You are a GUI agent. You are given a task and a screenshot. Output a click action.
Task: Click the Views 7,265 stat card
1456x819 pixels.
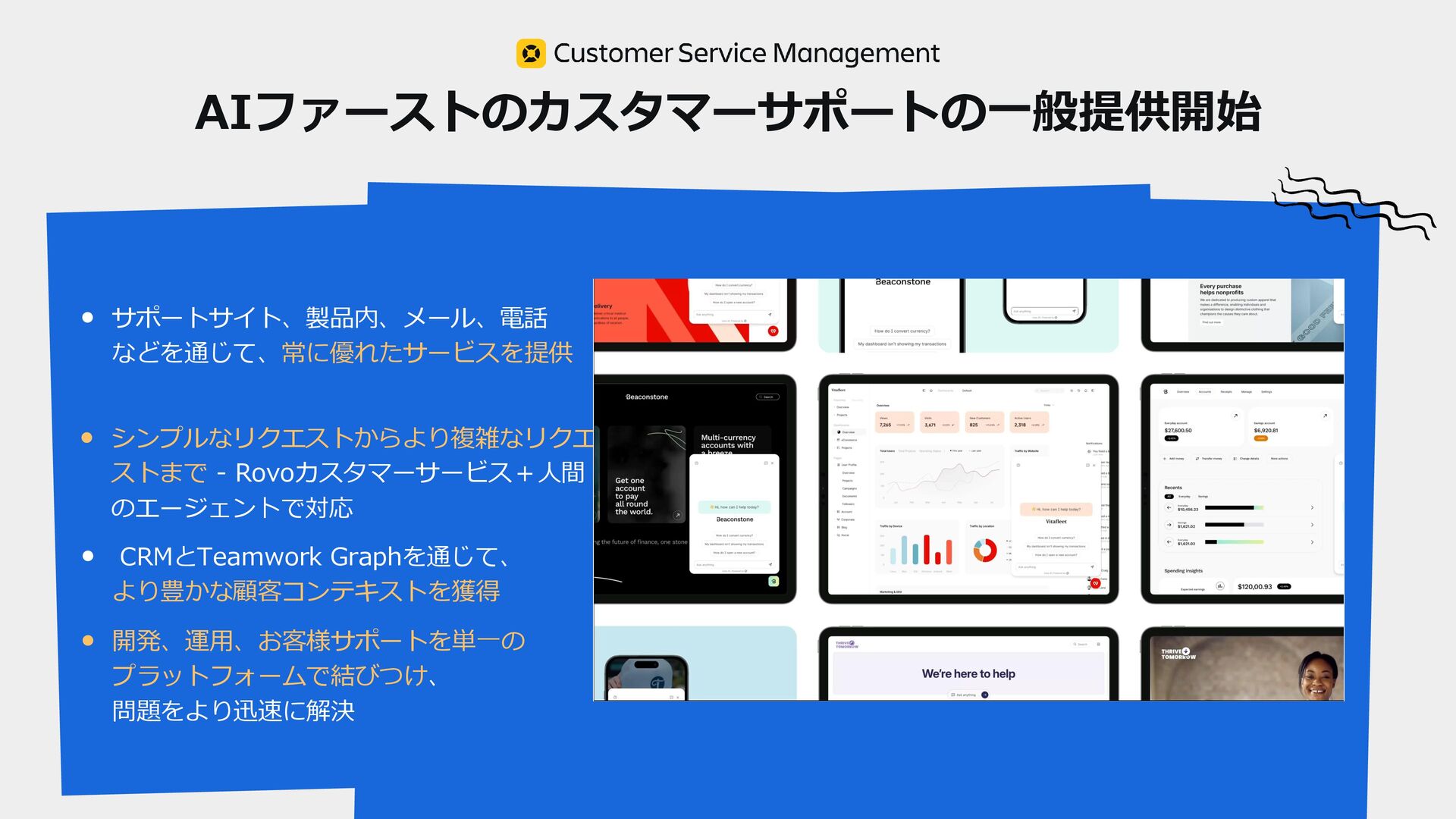[x=896, y=422]
